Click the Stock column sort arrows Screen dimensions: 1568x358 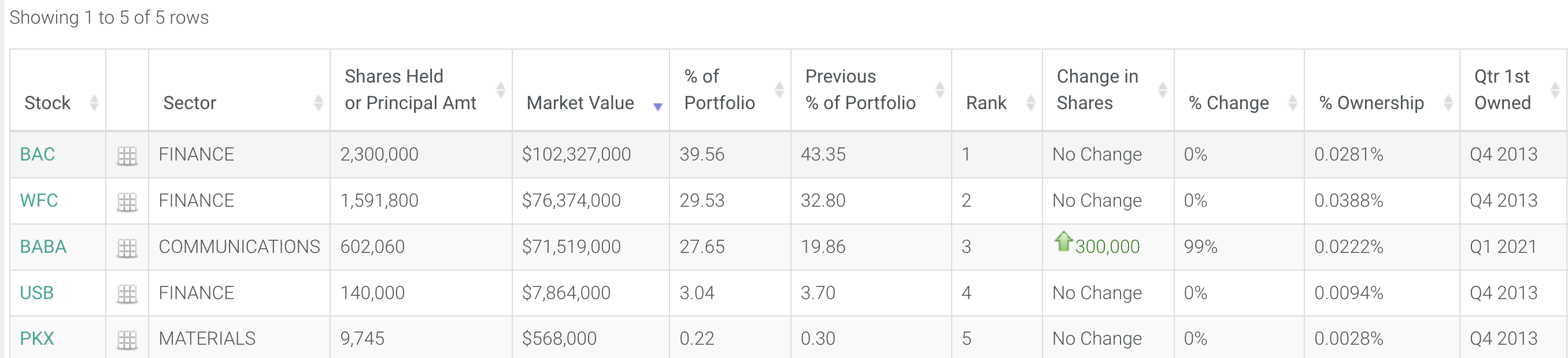click(x=94, y=103)
